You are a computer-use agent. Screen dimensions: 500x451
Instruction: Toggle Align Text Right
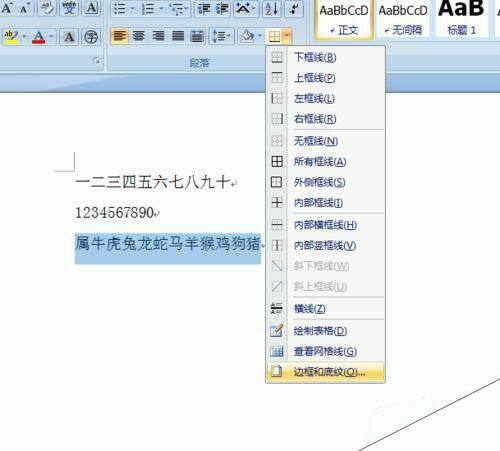tap(158, 36)
